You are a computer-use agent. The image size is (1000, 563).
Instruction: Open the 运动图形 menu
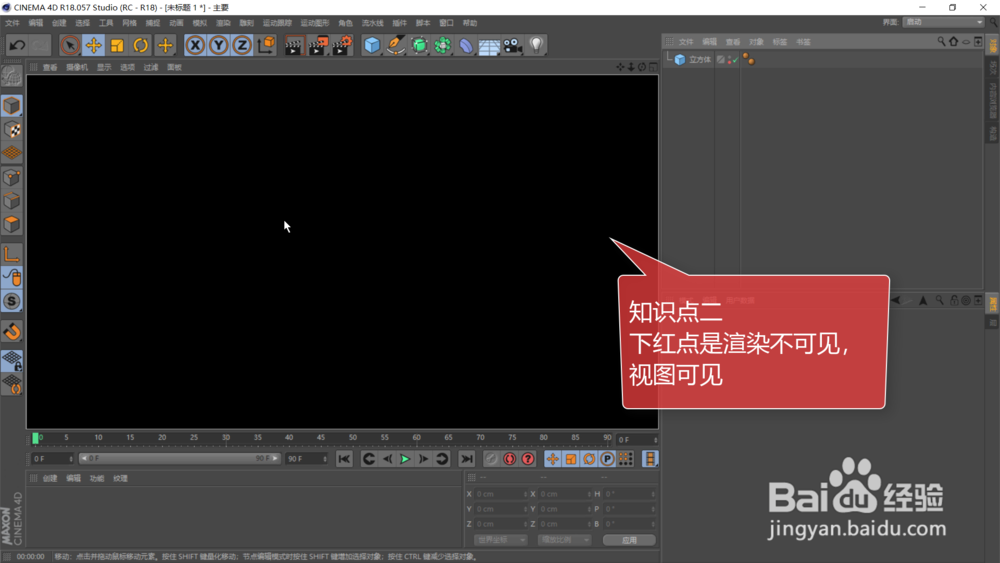(315, 23)
